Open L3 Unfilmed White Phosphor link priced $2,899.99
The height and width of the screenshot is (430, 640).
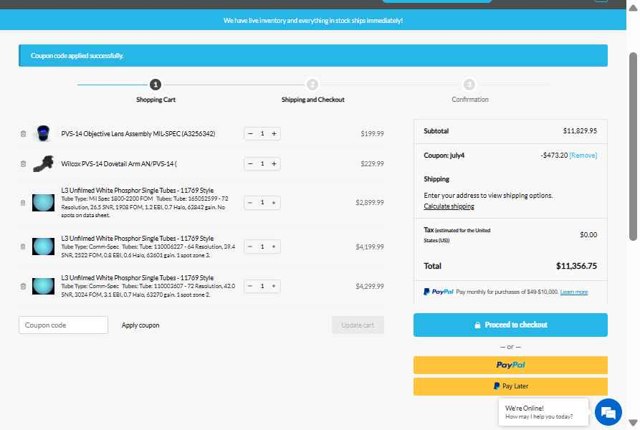click(x=137, y=191)
